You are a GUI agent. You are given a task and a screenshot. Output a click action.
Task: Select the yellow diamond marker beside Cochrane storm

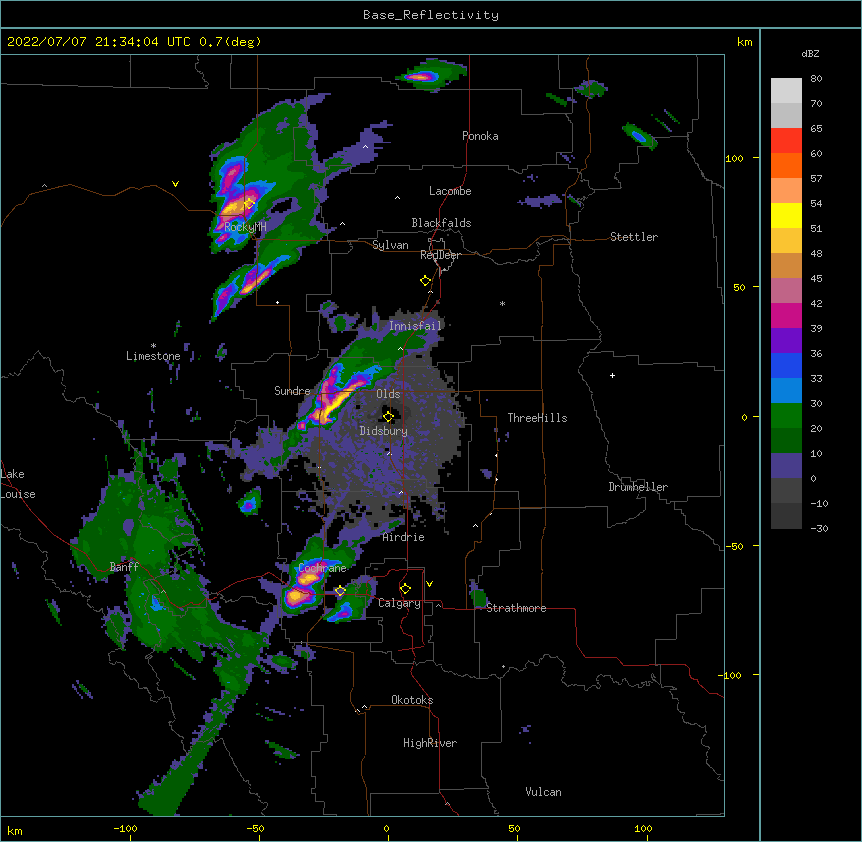pos(340,591)
